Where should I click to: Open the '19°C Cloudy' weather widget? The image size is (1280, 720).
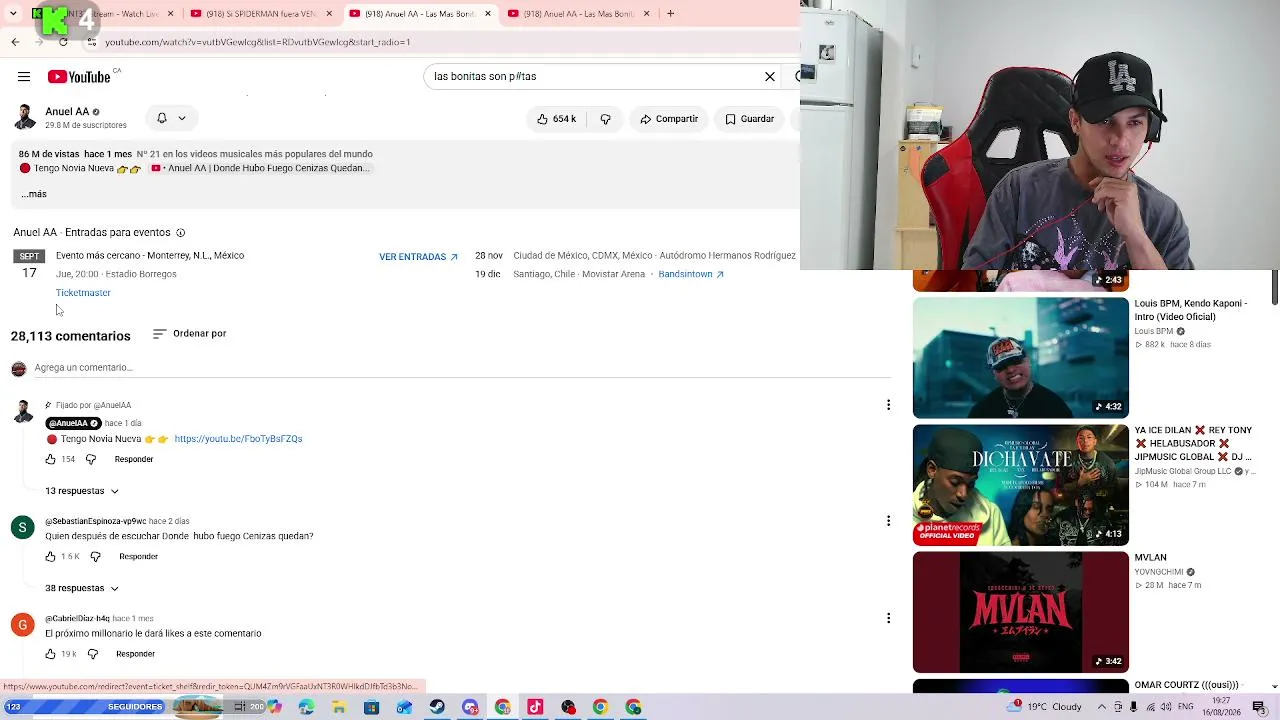(1045, 707)
